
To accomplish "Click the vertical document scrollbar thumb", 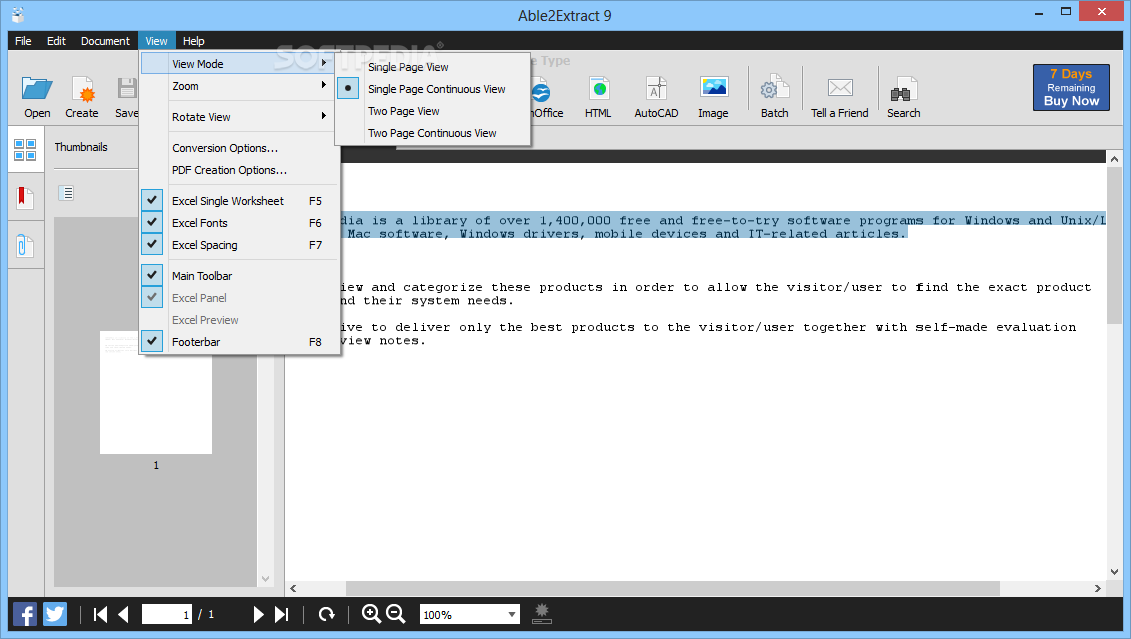I will 1114,245.
